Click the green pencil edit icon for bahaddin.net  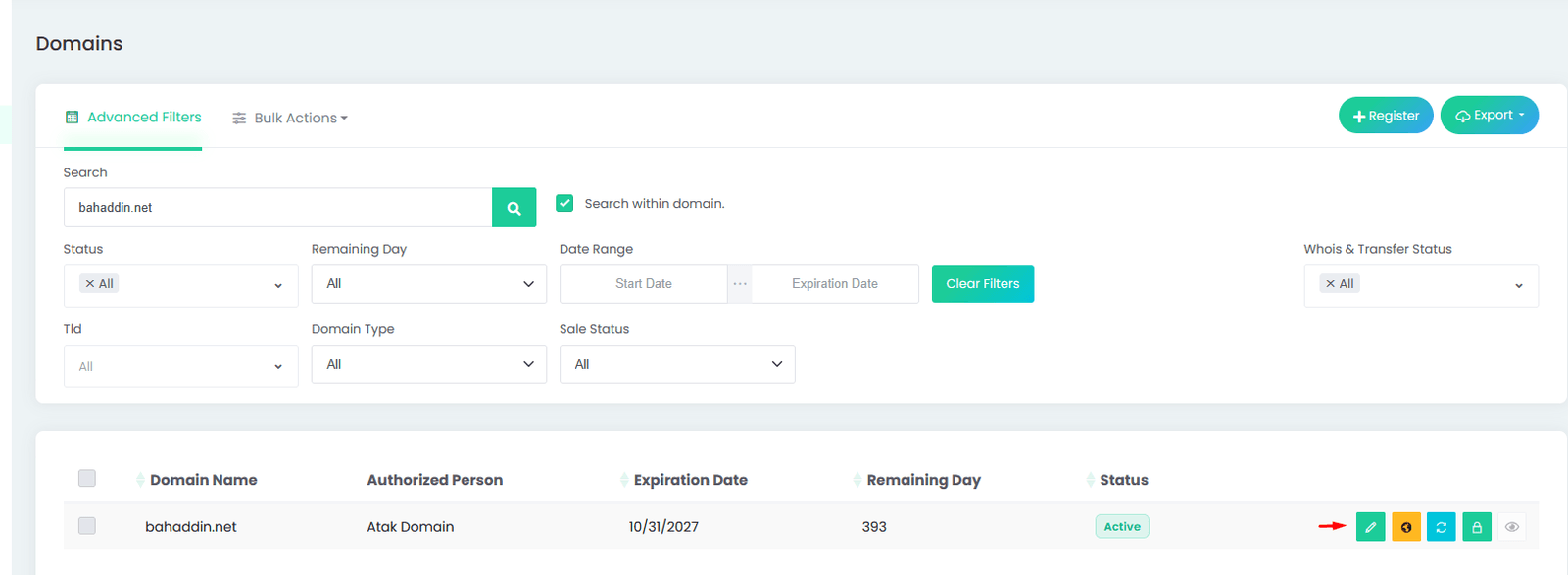click(x=1370, y=527)
